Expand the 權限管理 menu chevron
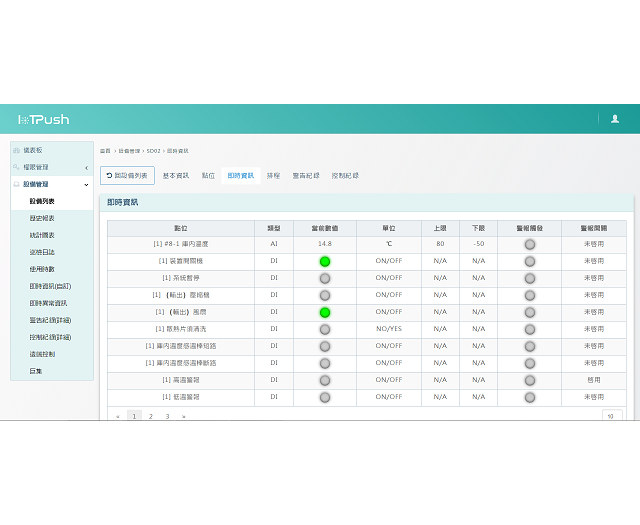The height and width of the screenshot is (525, 640). tap(86, 167)
